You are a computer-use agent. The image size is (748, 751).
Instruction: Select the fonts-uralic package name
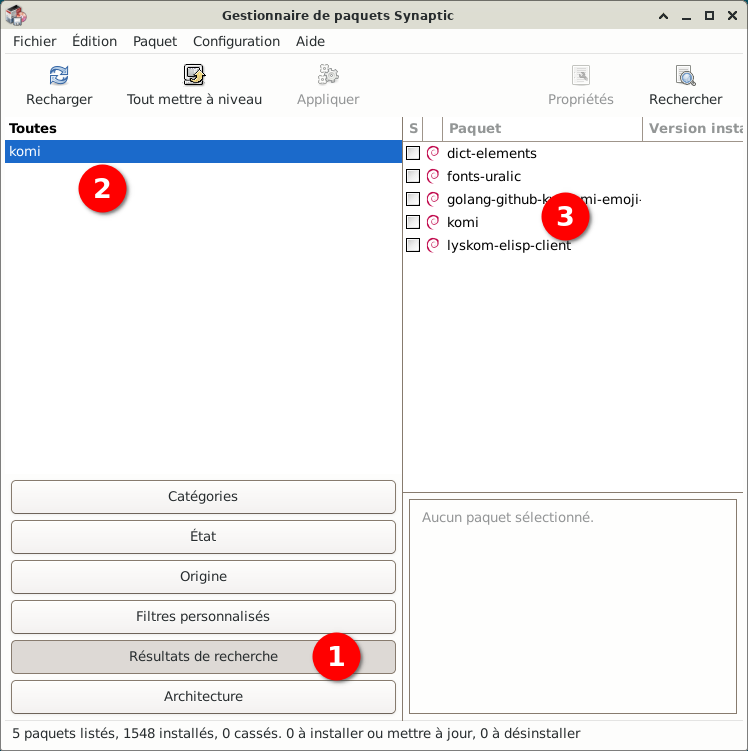(484, 176)
